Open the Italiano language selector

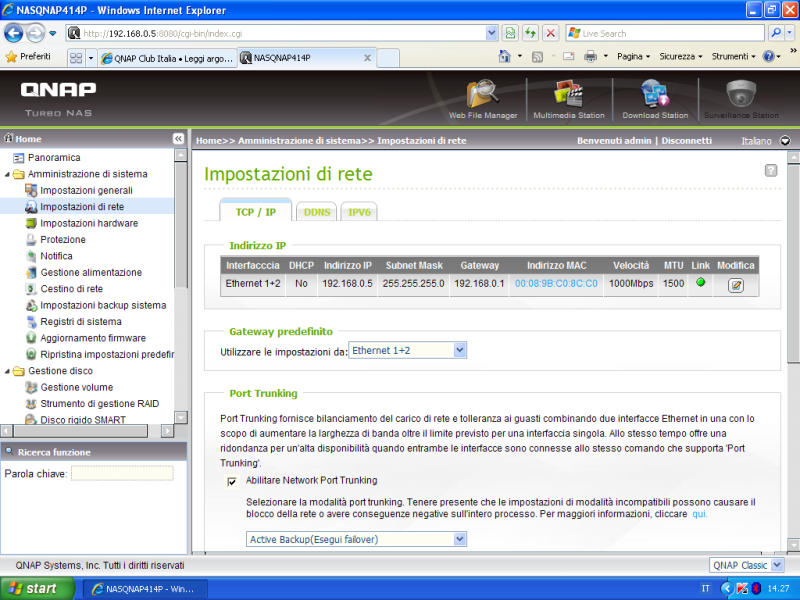pos(765,141)
